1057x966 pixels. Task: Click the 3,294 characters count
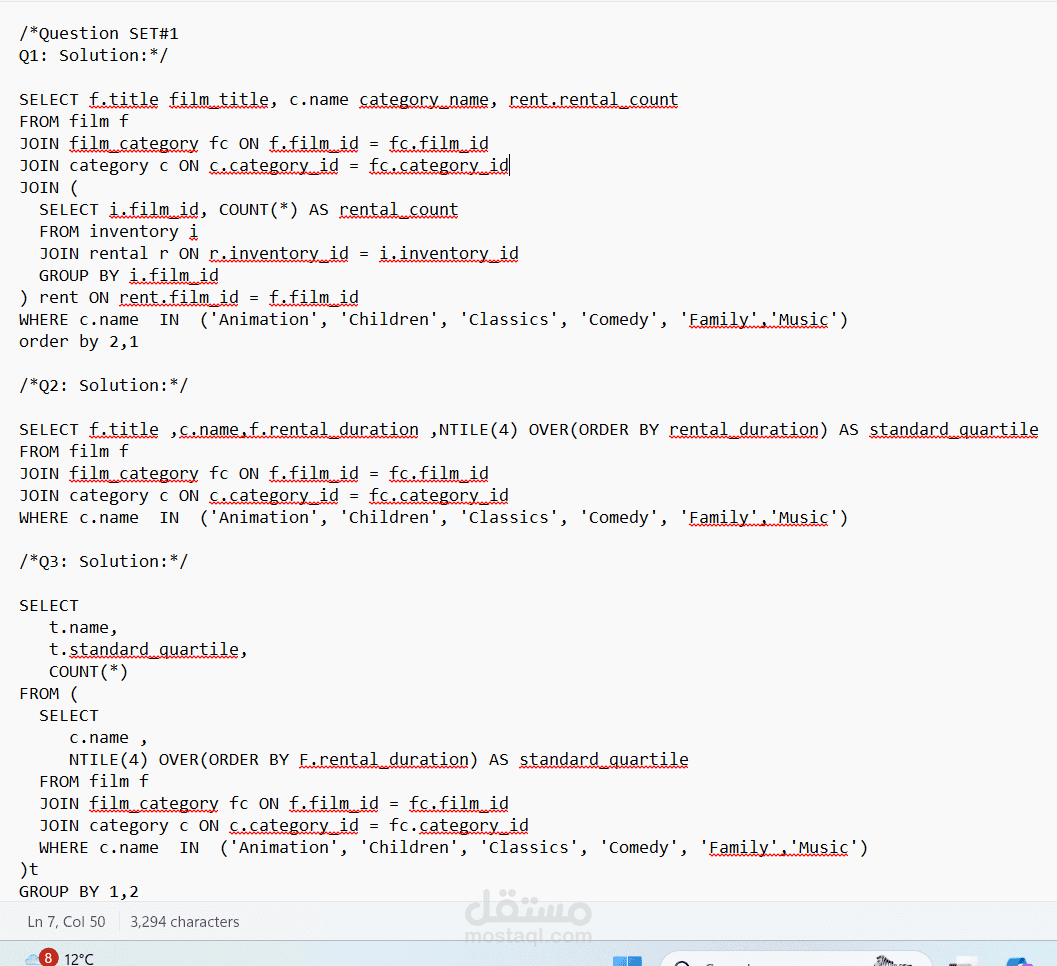click(x=185, y=922)
